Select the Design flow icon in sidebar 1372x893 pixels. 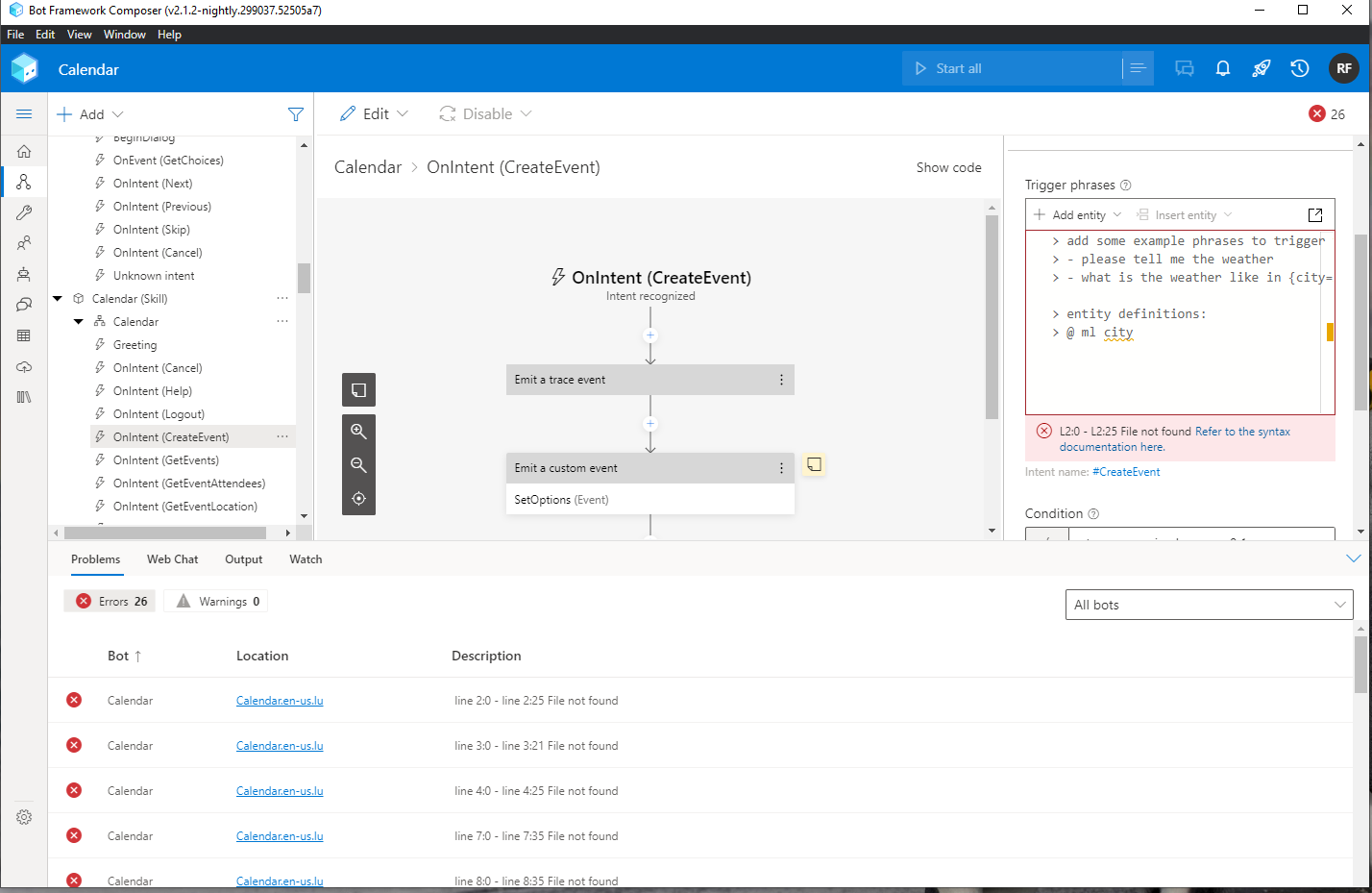24,182
